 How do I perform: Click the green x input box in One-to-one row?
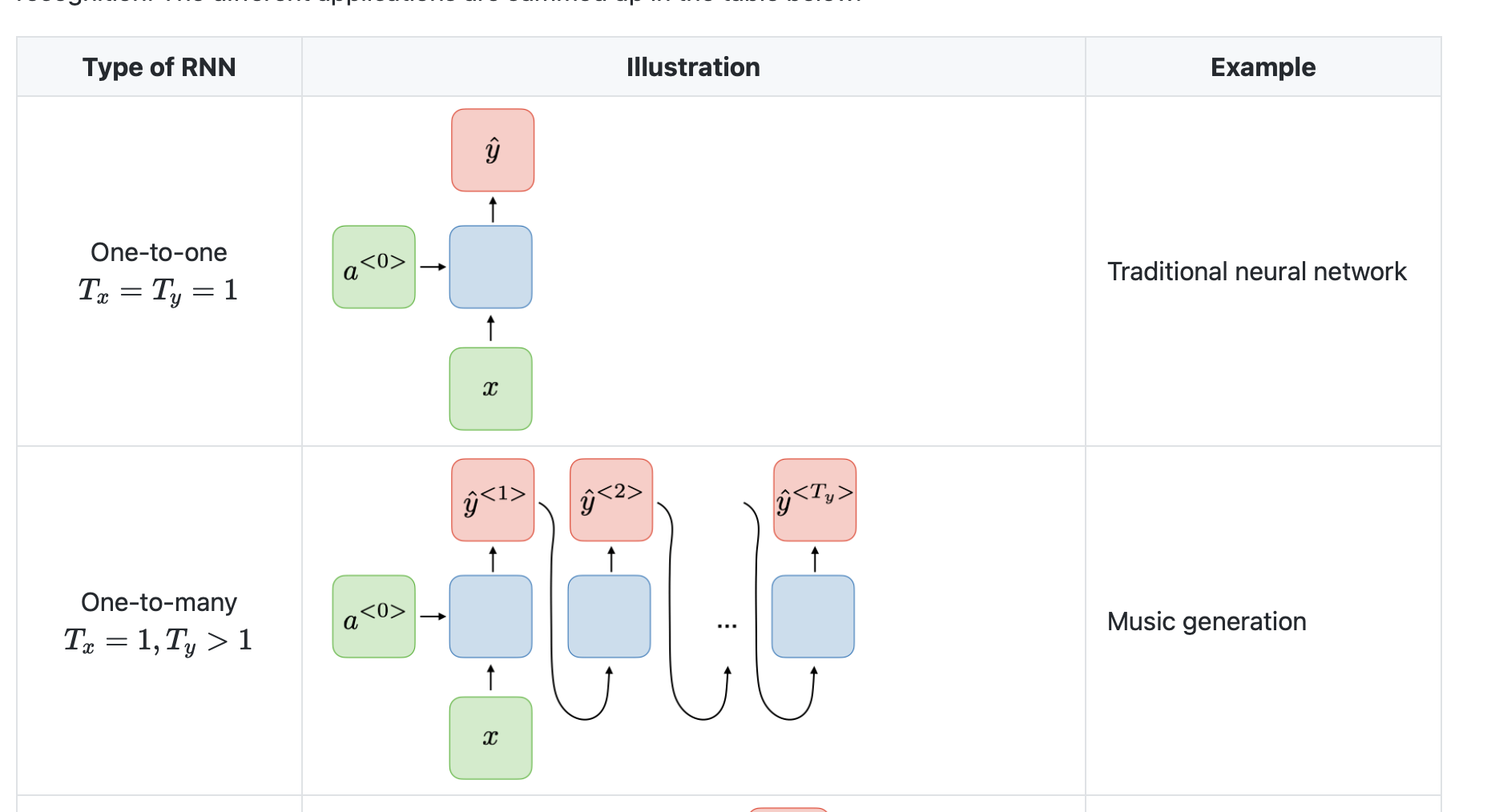coord(490,388)
